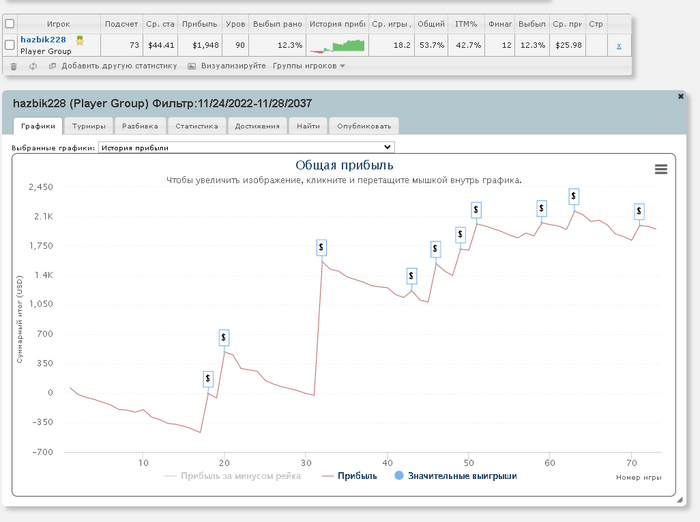Click the $1,948 profit cell

[x=200, y=45]
